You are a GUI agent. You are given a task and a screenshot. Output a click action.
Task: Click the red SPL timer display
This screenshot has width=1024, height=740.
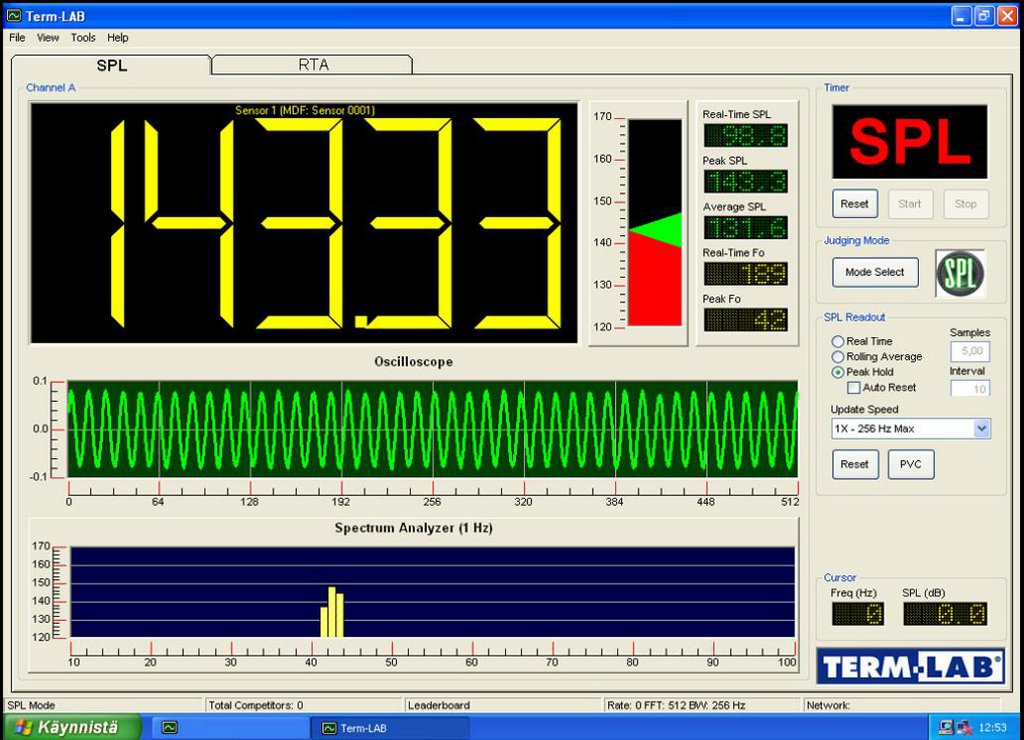[x=910, y=141]
